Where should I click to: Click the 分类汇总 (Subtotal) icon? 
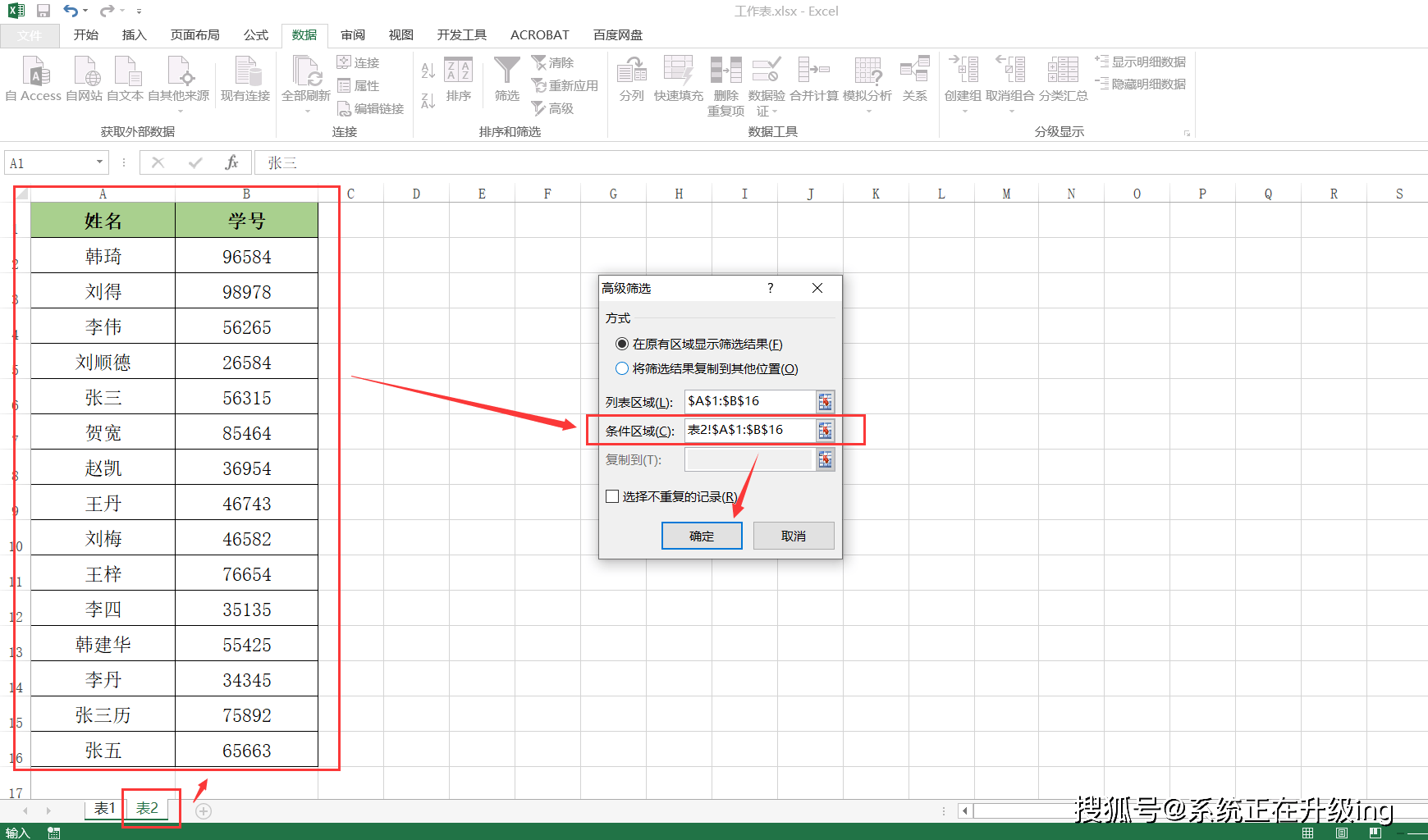1063,72
